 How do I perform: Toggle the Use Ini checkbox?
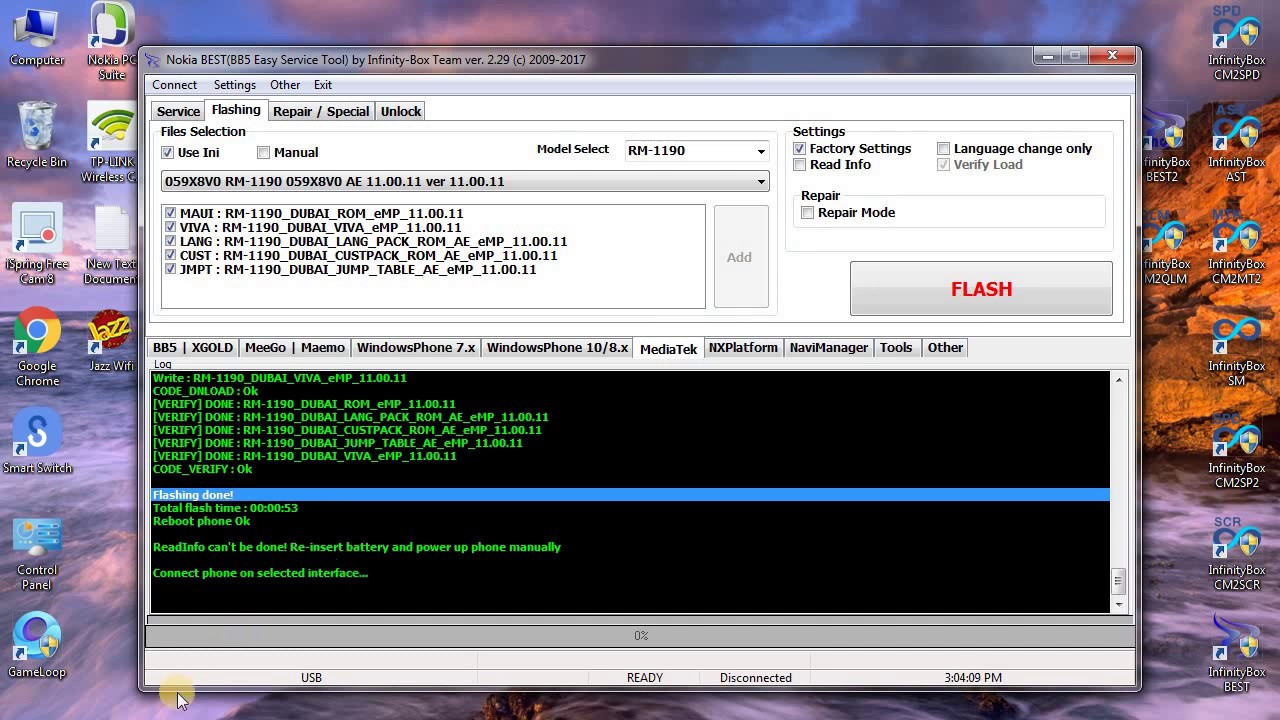tap(168, 152)
